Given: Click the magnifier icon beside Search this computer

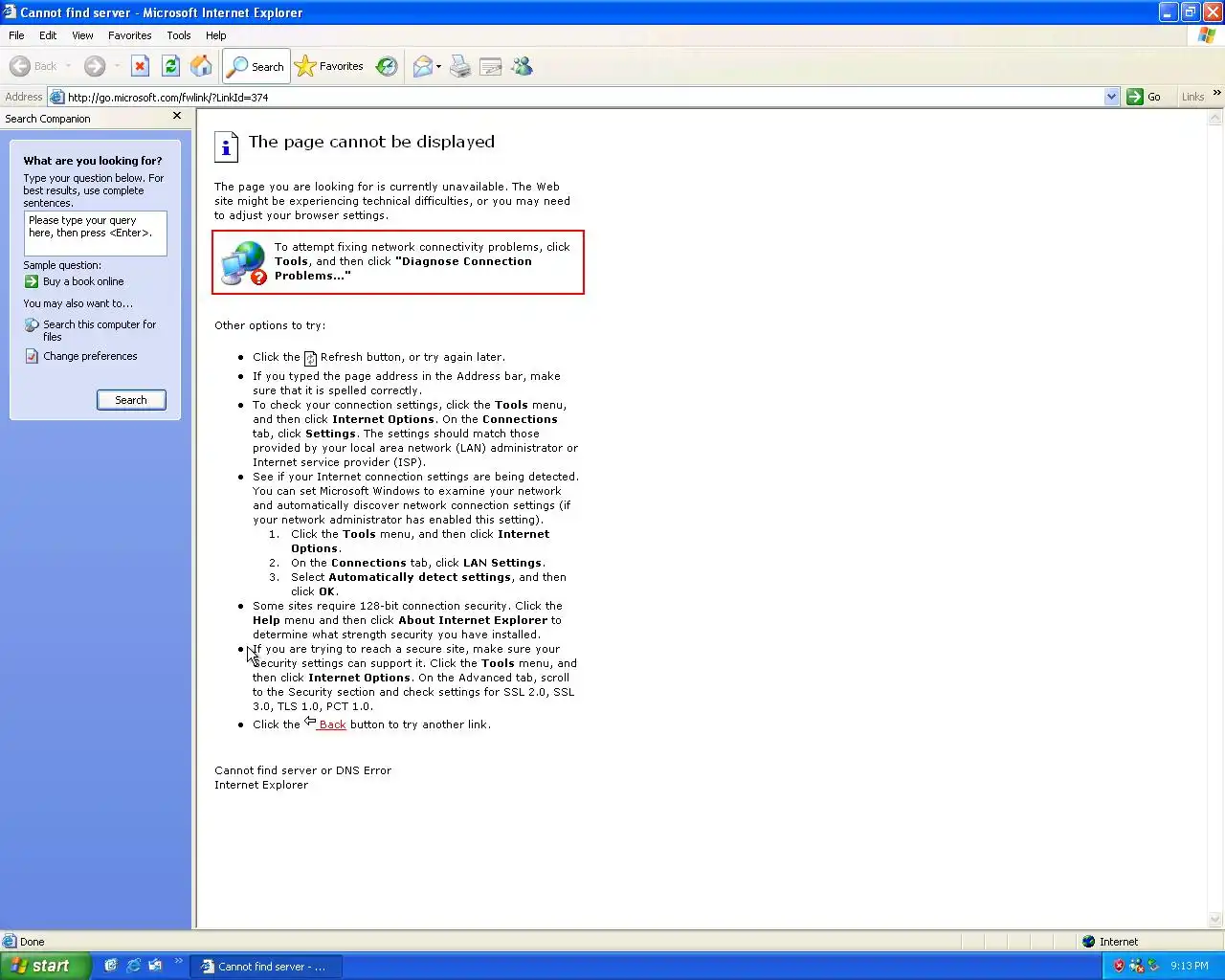Looking at the screenshot, I should click(x=32, y=324).
